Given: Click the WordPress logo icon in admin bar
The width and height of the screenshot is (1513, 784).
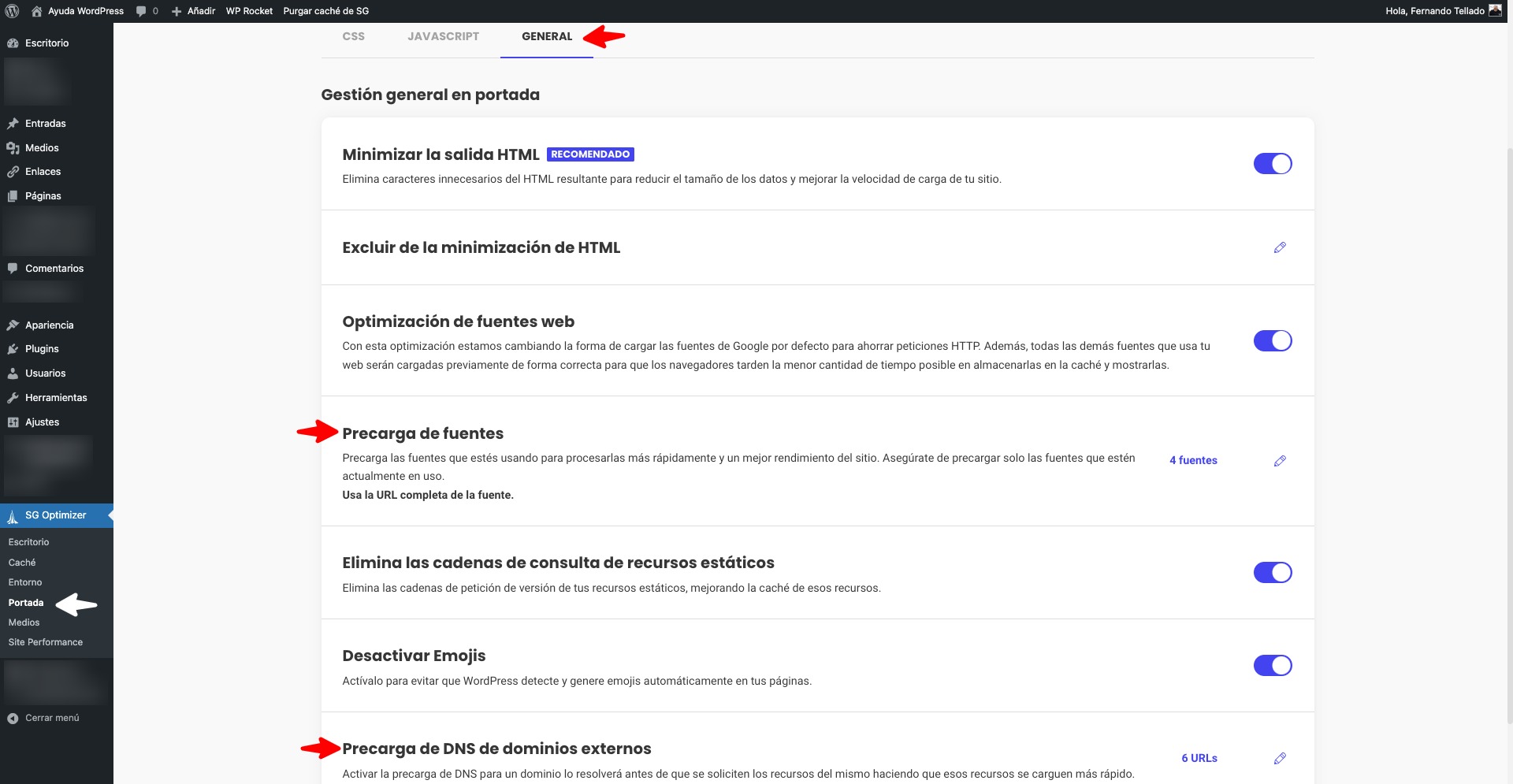Looking at the screenshot, I should [x=12, y=11].
